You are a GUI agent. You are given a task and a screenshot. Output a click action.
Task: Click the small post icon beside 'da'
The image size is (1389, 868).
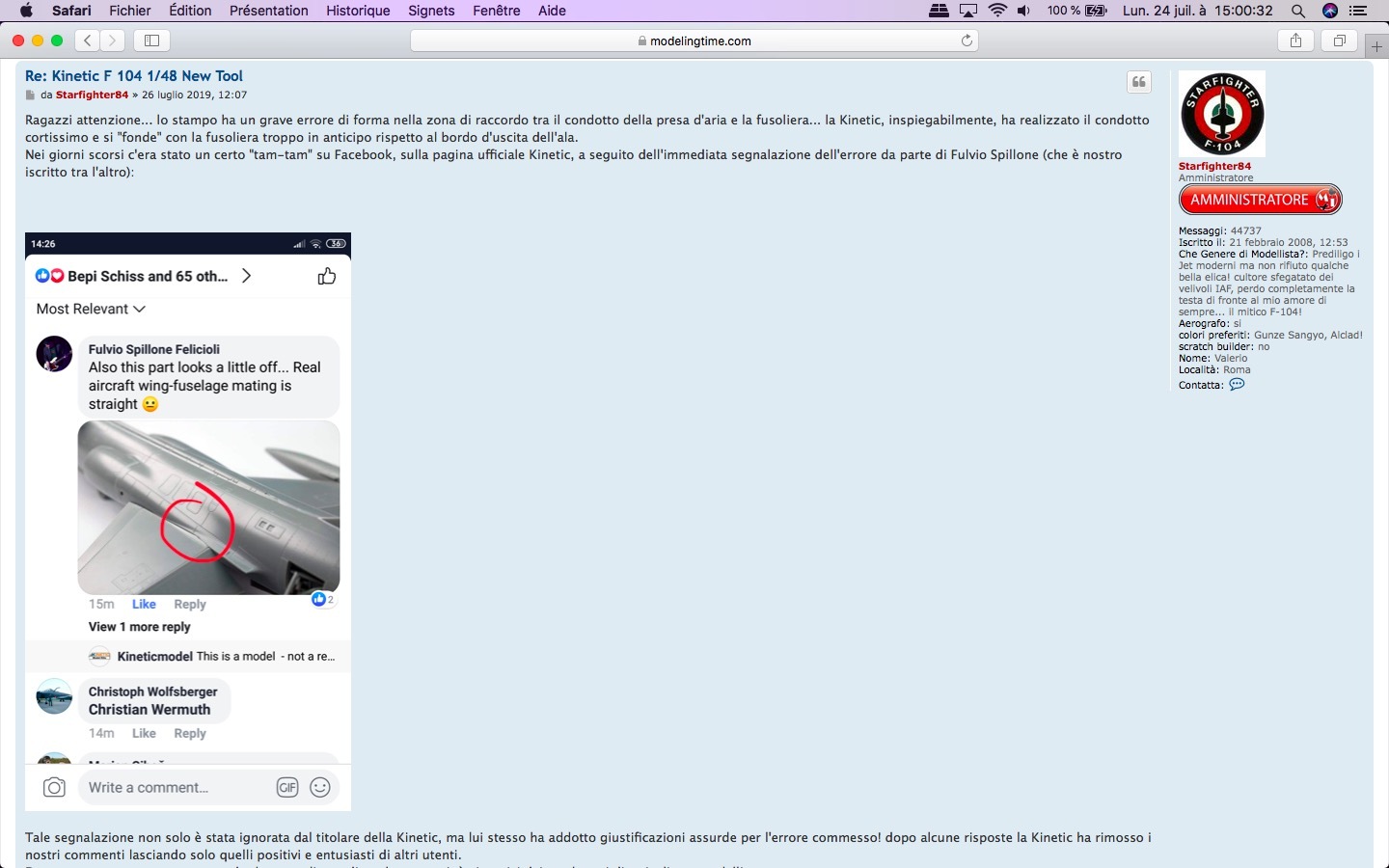[30, 95]
